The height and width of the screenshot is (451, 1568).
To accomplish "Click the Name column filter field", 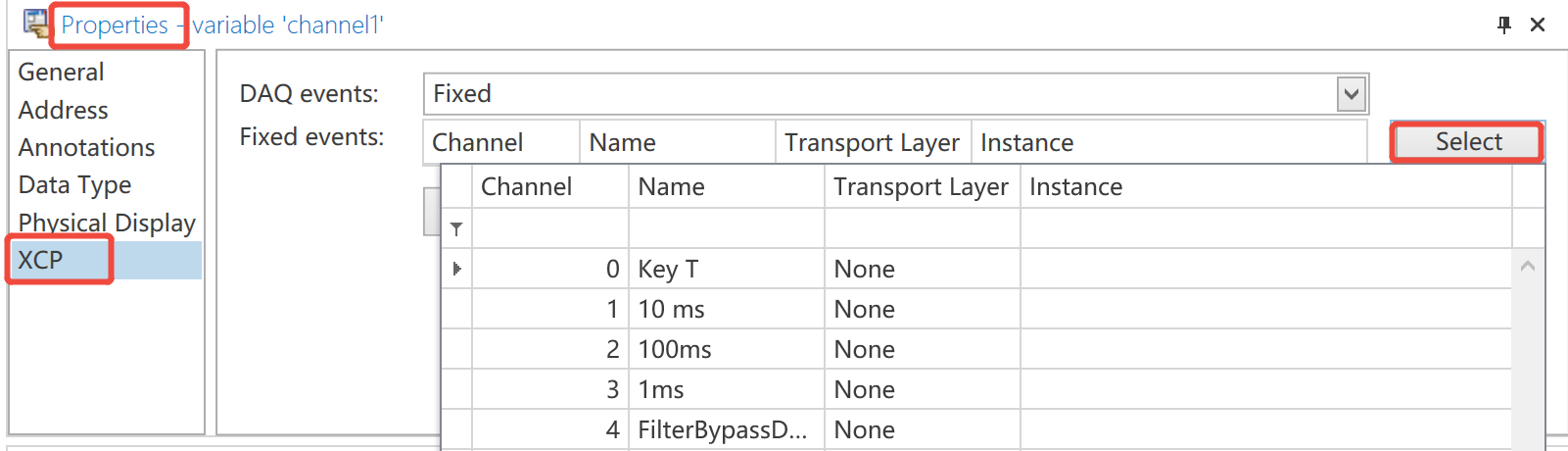I will pyautogui.click(x=725, y=228).
